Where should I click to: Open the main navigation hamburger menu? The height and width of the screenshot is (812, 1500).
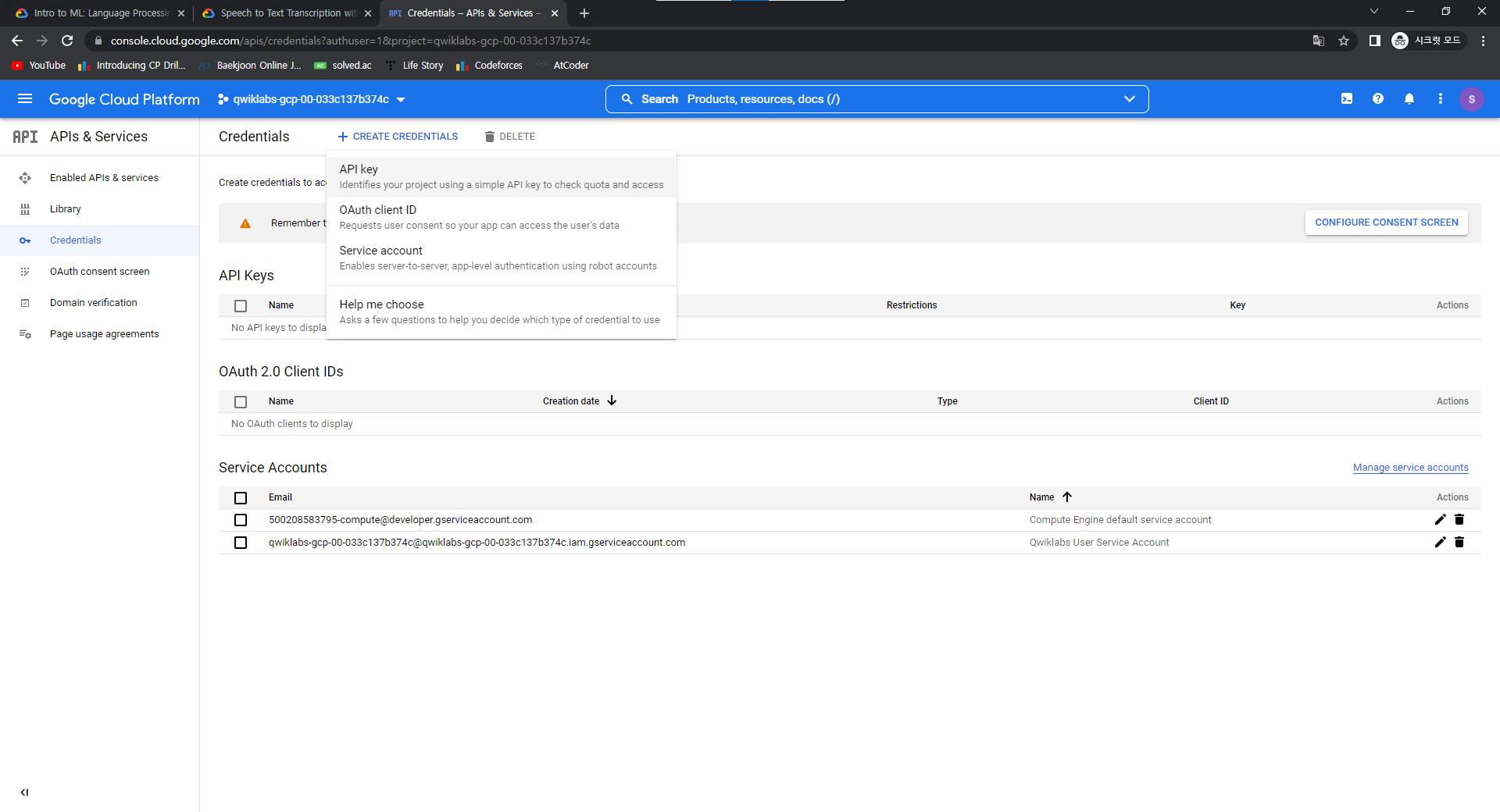click(25, 99)
